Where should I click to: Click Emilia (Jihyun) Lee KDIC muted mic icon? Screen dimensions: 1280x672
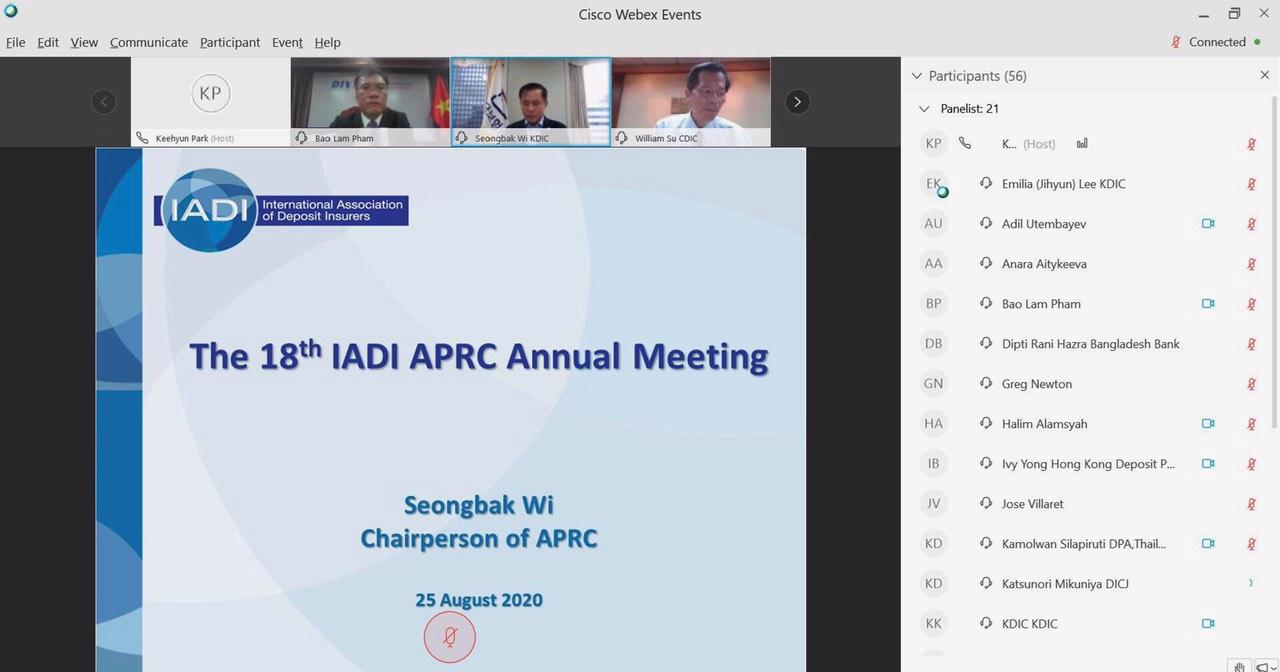(x=1251, y=184)
